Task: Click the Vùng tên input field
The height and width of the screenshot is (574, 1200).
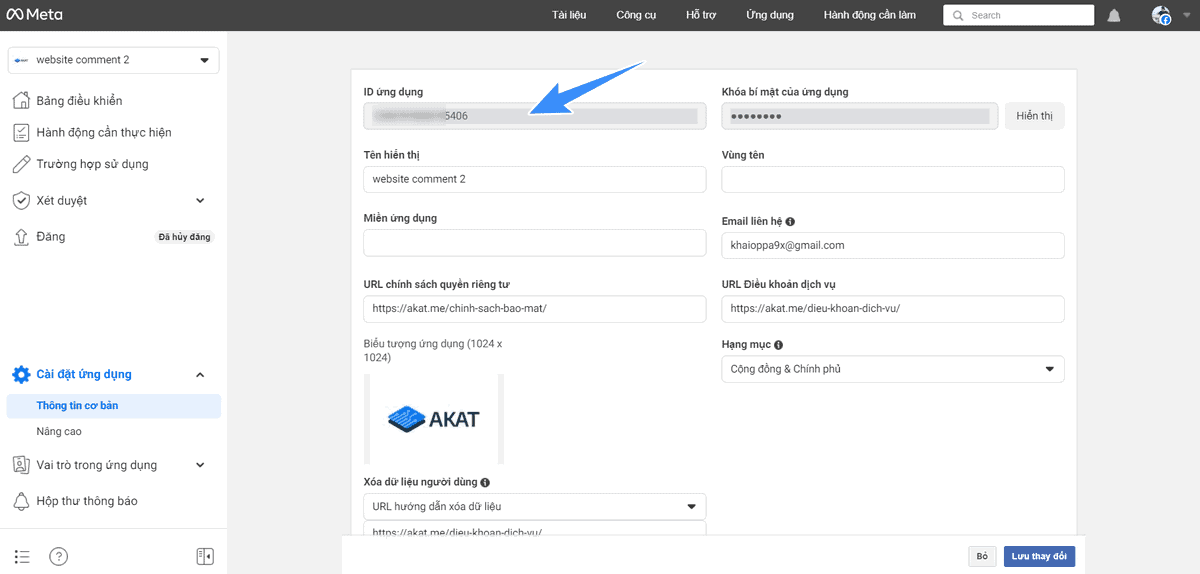Action: (893, 179)
